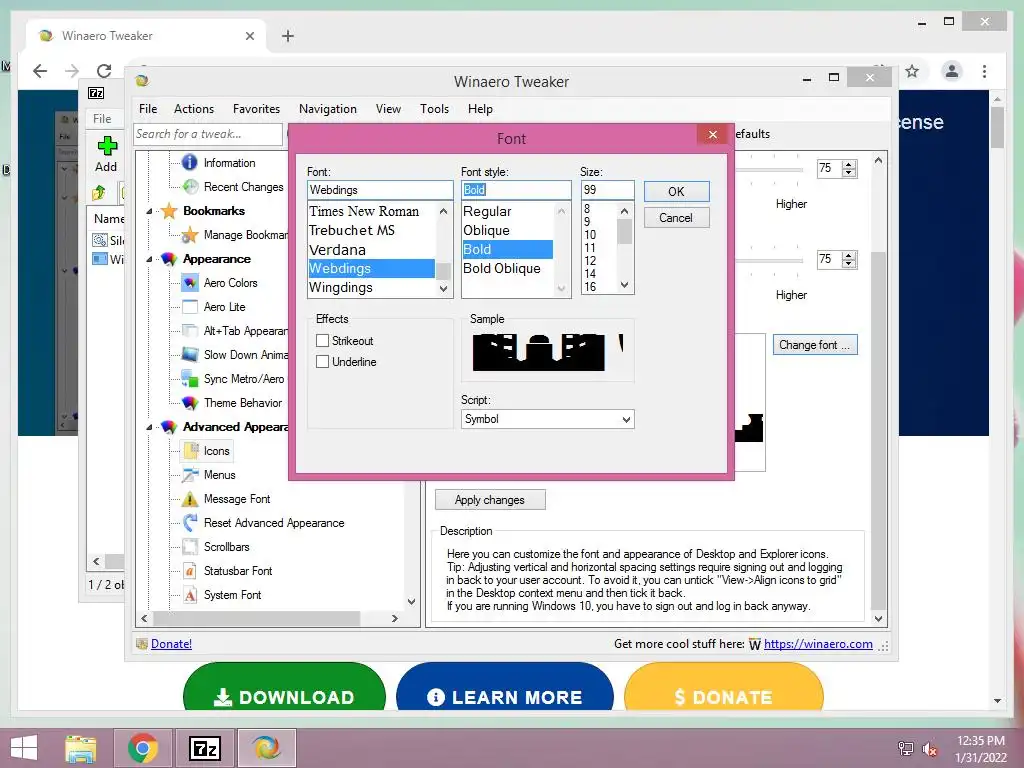Click the Font name input field
The height and width of the screenshot is (768, 1024).
(380, 190)
